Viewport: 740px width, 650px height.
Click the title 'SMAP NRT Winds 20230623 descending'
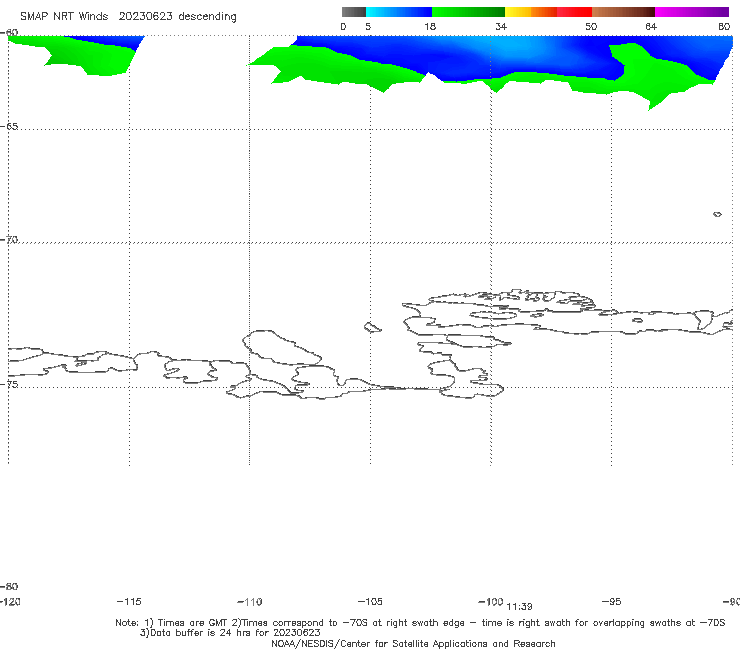tap(128, 17)
